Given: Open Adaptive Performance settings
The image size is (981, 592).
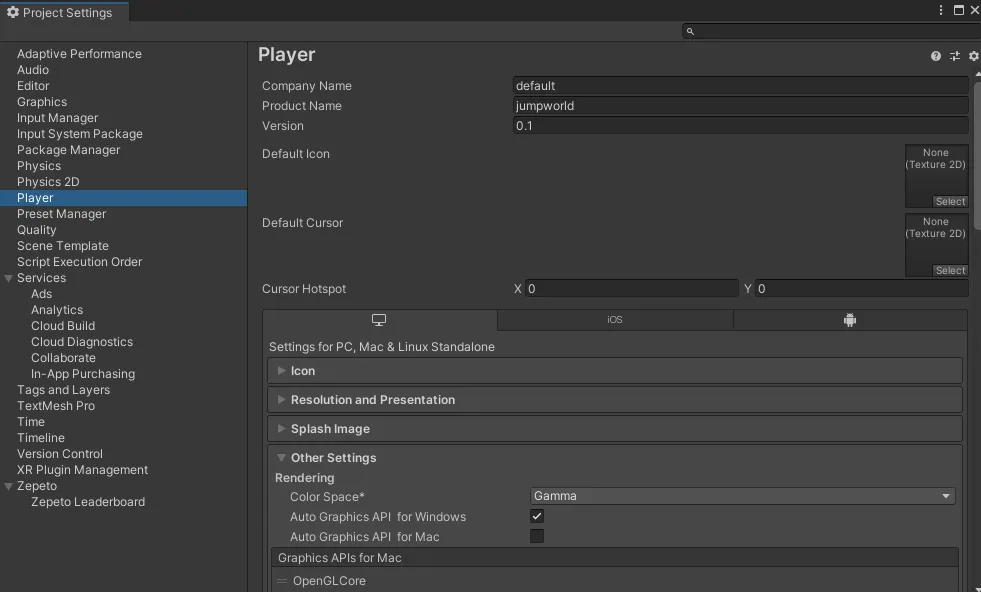Looking at the screenshot, I should click(79, 54).
